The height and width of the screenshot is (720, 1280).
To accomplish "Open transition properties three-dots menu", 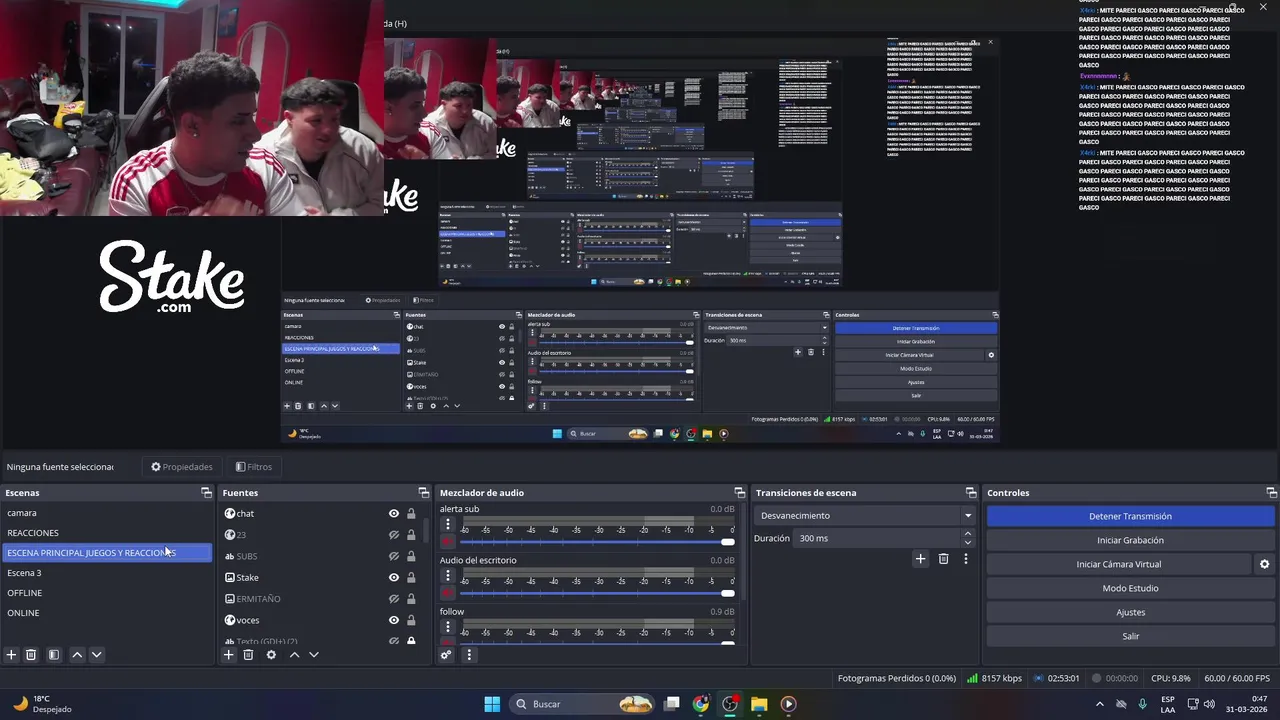I will [966, 559].
